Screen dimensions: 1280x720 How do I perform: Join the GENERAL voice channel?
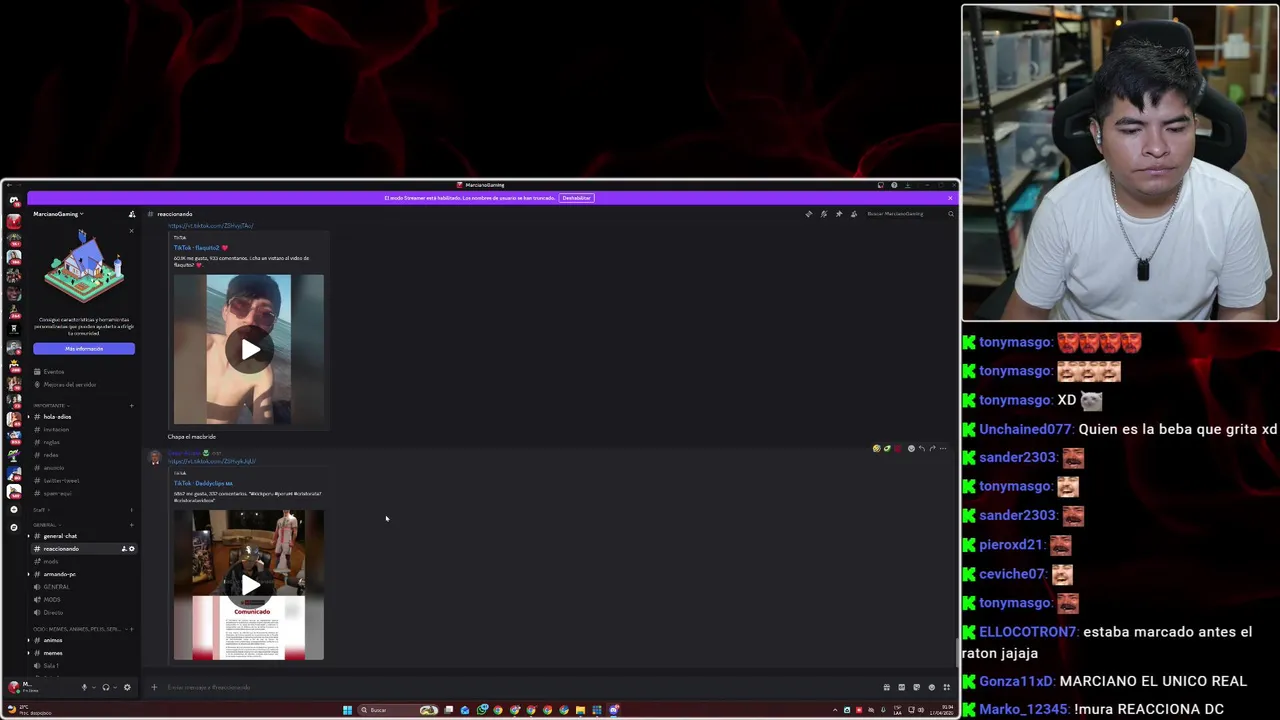(x=56, y=587)
